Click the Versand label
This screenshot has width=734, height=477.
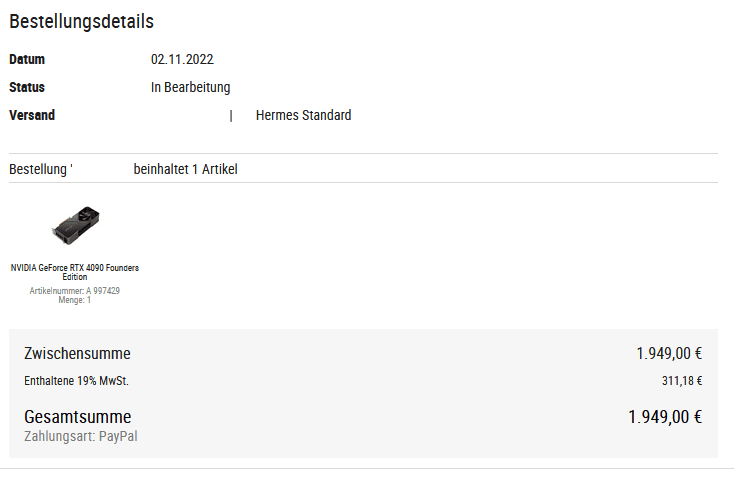(32, 115)
